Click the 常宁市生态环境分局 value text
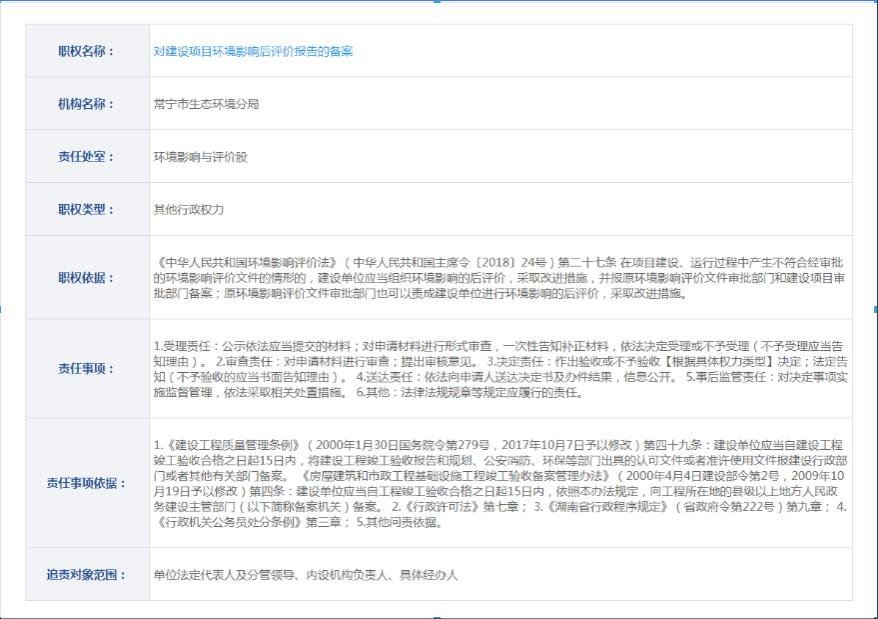Screen dimensions: 878x619 click(x=207, y=104)
